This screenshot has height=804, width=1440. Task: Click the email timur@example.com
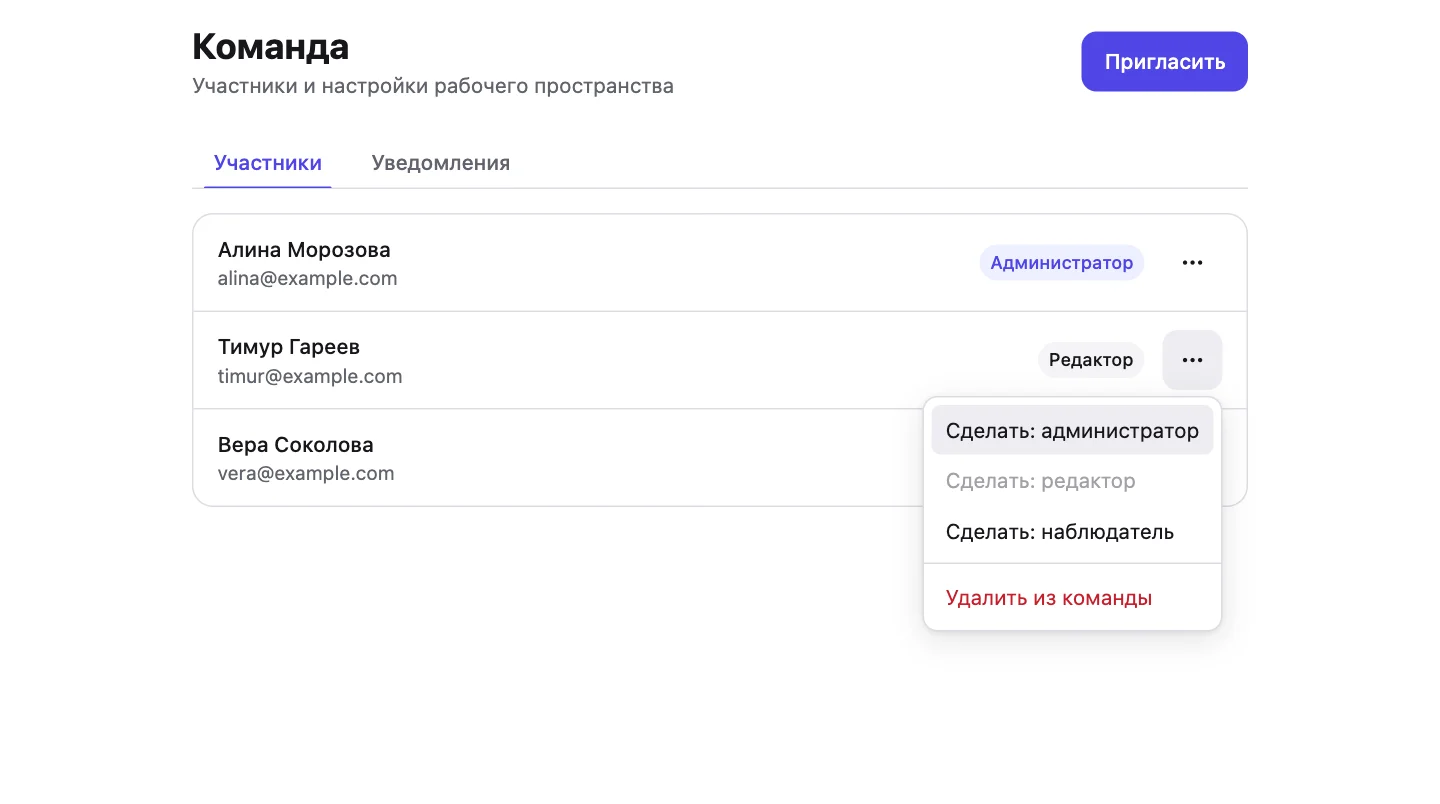point(310,377)
